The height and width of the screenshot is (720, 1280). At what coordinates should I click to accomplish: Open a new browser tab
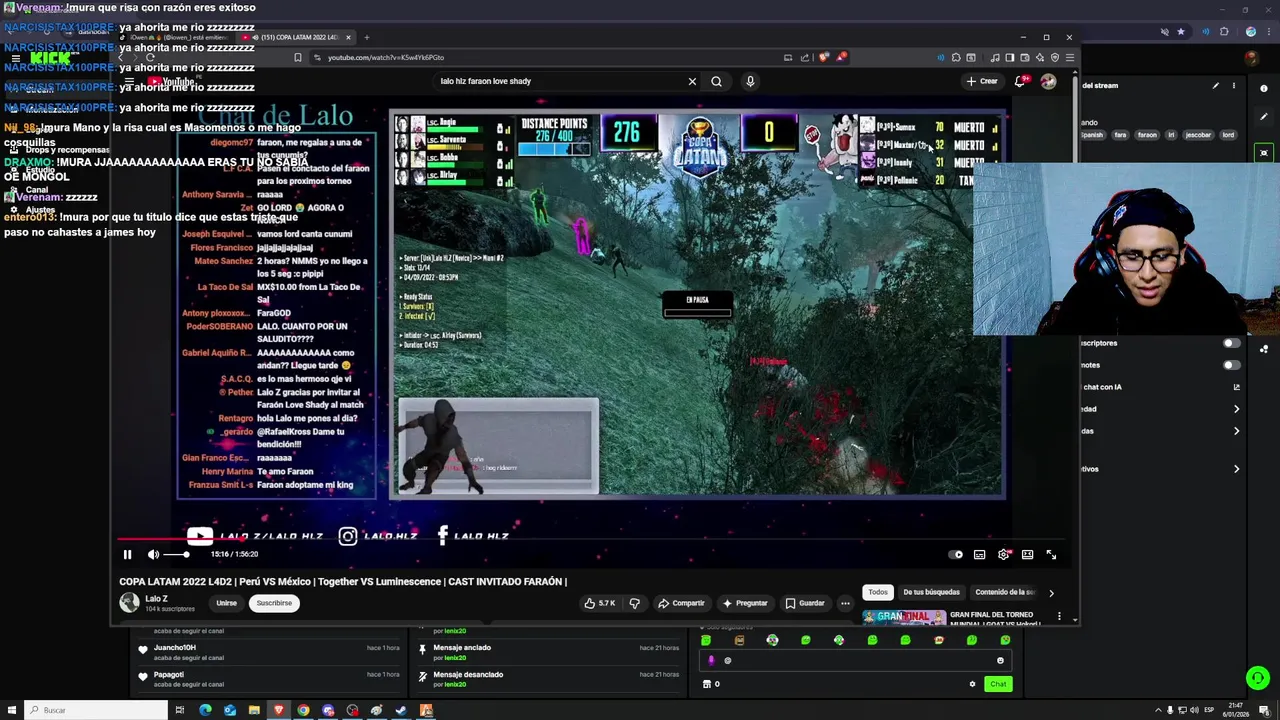(367, 37)
